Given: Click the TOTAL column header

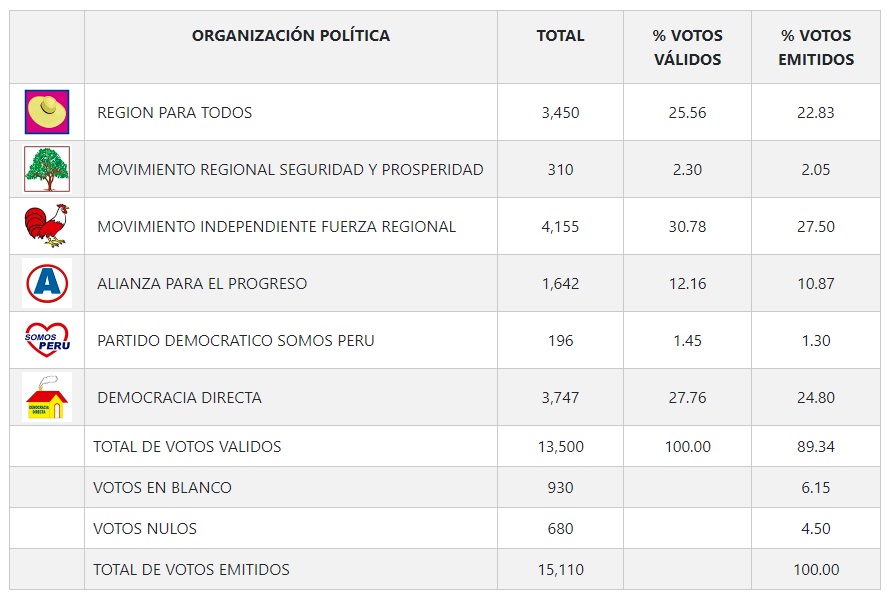Looking at the screenshot, I should pyautogui.click(x=560, y=36).
